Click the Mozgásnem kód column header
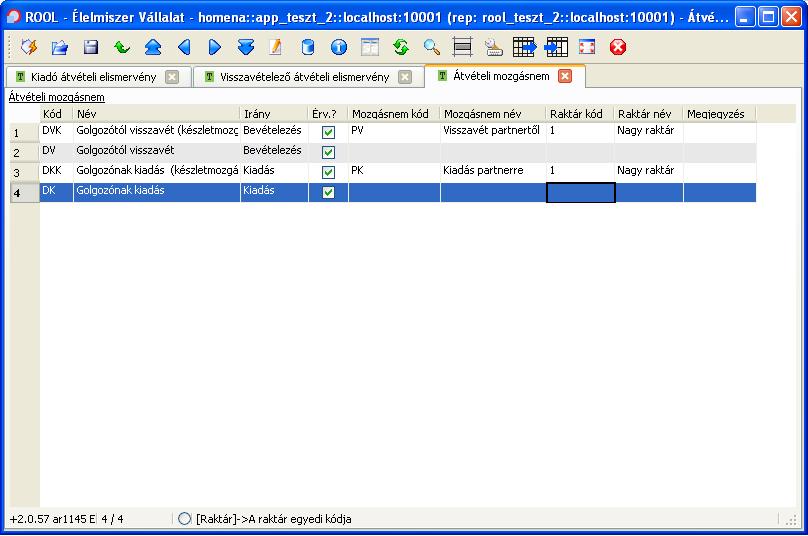808x536 pixels. tap(393, 115)
